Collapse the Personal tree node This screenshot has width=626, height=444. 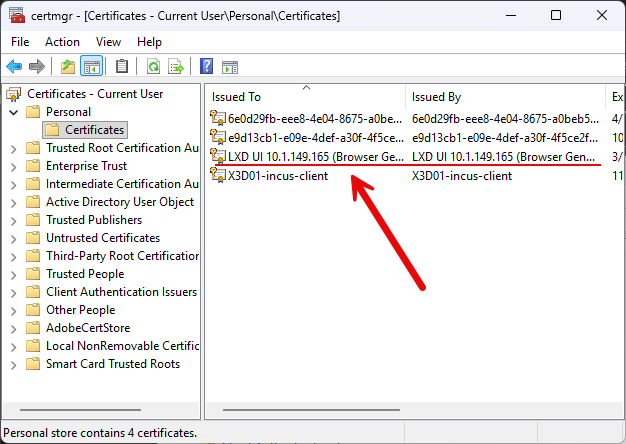(x=14, y=112)
